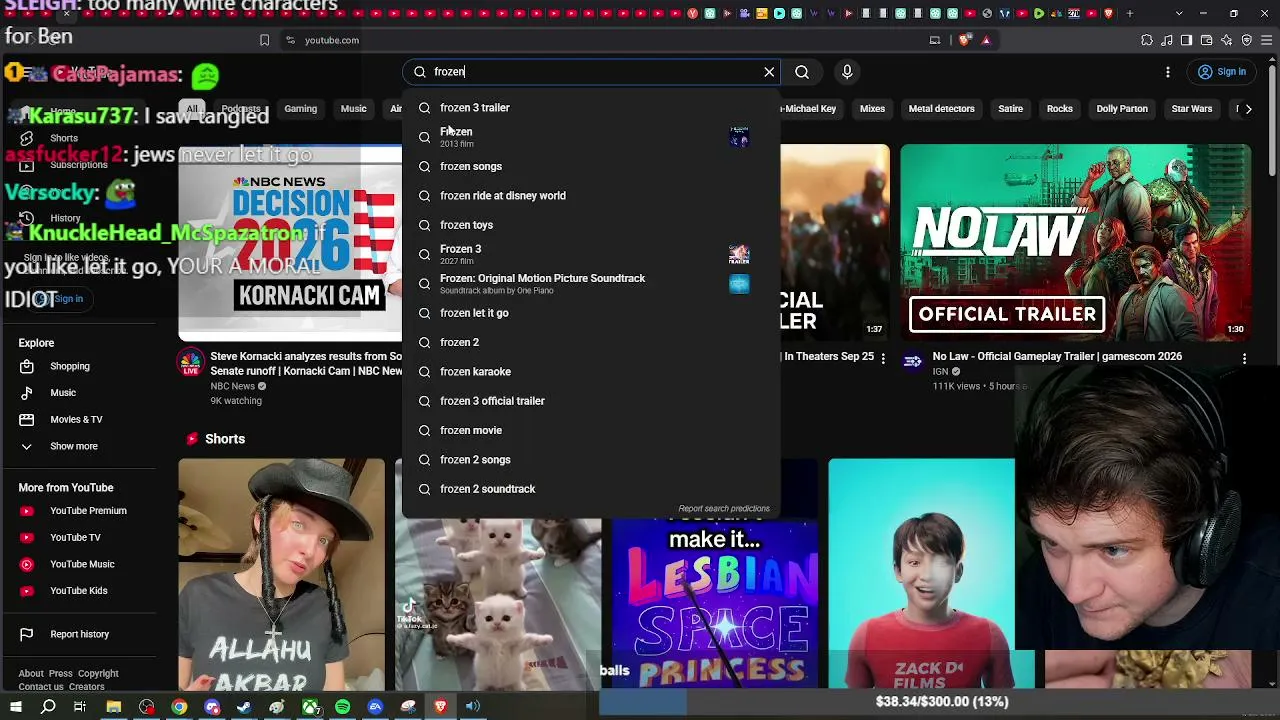Click into the search field containing frozen
The height and width of the screenshot is (720, 1280).
[592, 72]
